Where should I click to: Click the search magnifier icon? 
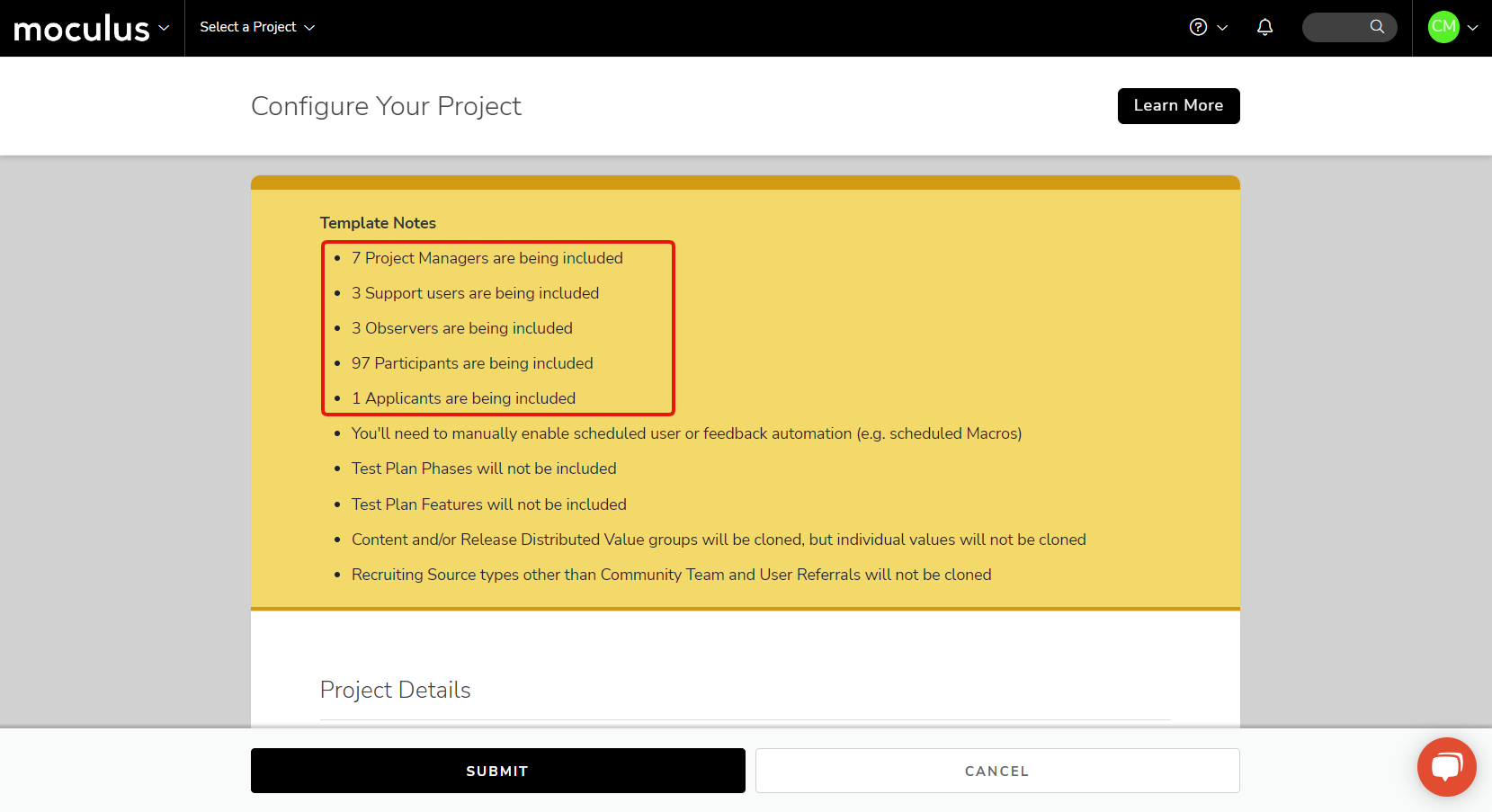click(1377, 27)
